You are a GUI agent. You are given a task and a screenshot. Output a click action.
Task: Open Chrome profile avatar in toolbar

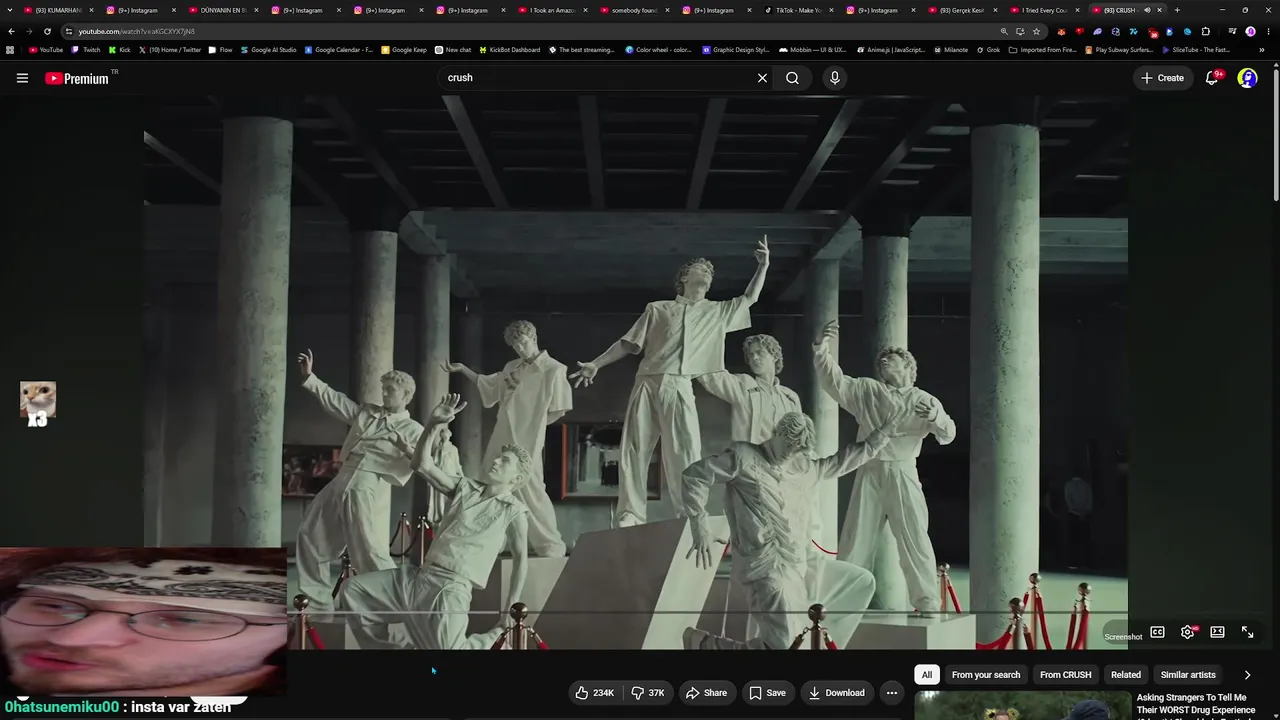point(1250,31)
